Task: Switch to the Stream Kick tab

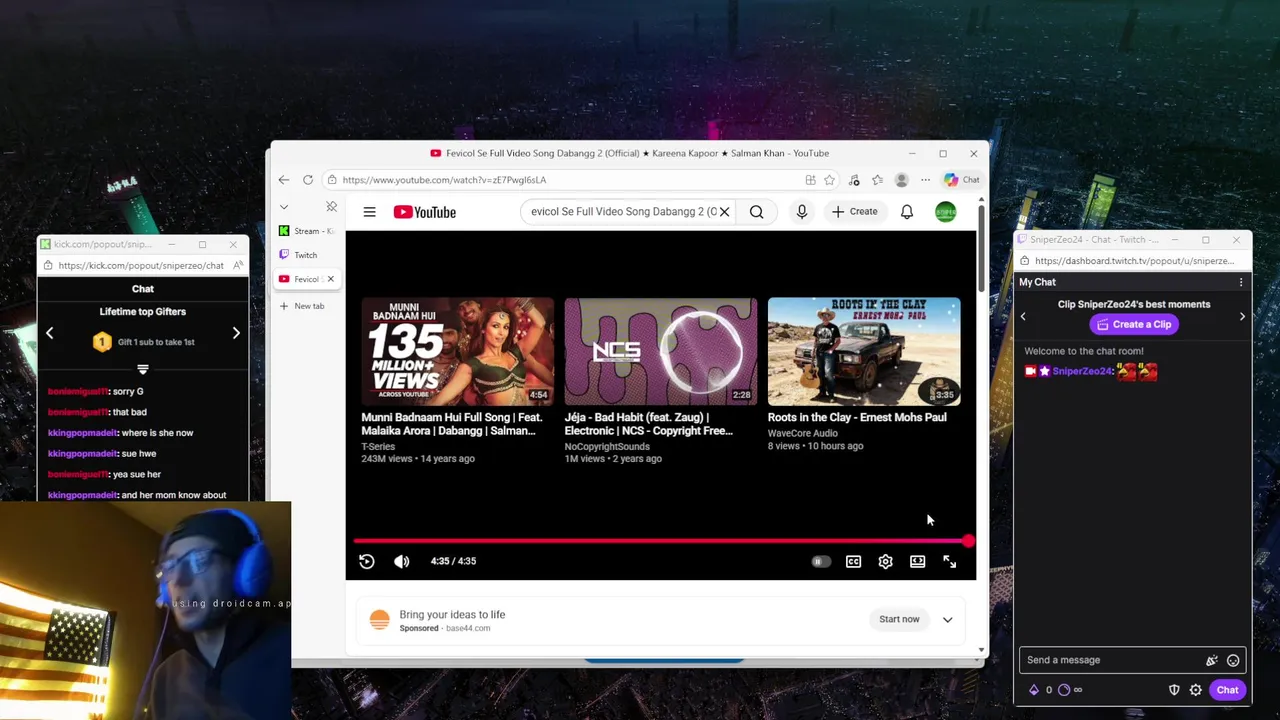Action: pyautogui.click(x=306, y=231)
